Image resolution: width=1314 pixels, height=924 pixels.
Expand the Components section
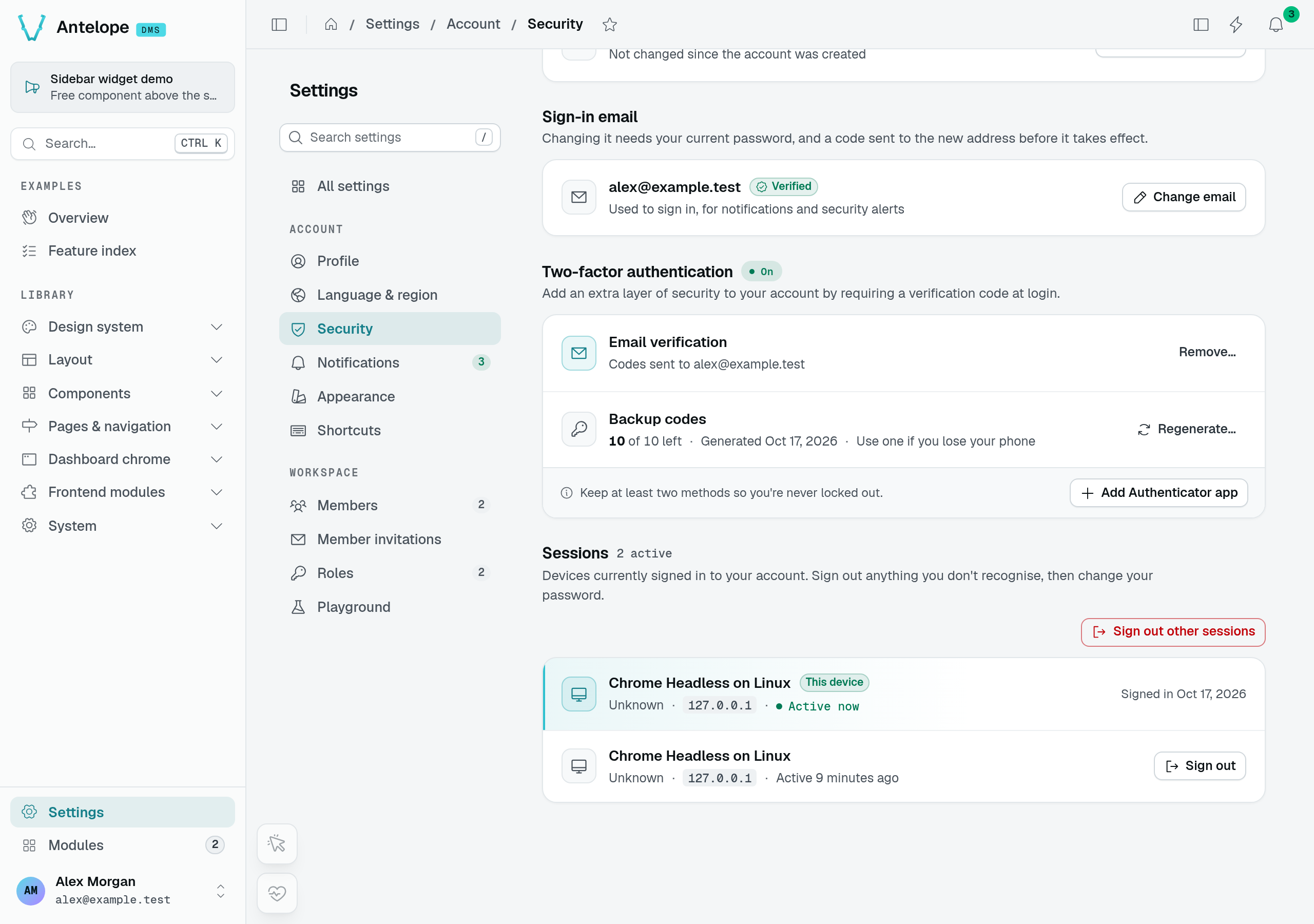pyautogui.click(x=123, y=393)
